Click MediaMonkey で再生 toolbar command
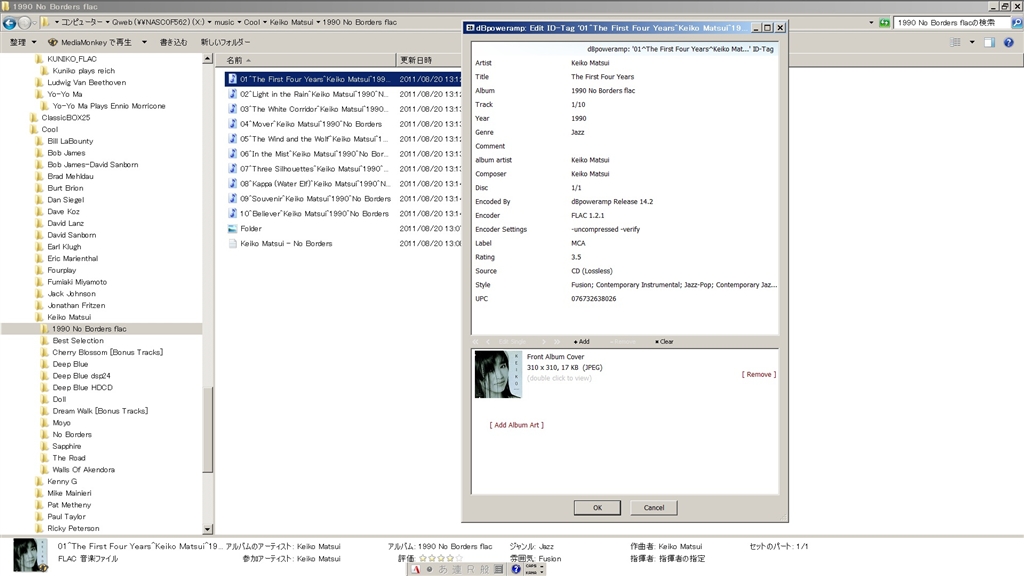The width and height of the screenshot is (1024, 576). click(x=96, y=42)
